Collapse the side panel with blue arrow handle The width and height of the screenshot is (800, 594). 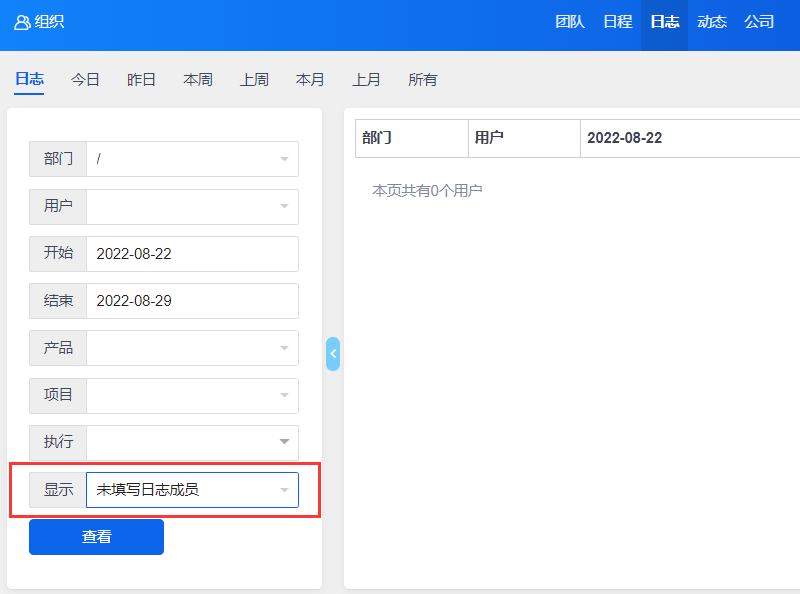pos(333,354)
